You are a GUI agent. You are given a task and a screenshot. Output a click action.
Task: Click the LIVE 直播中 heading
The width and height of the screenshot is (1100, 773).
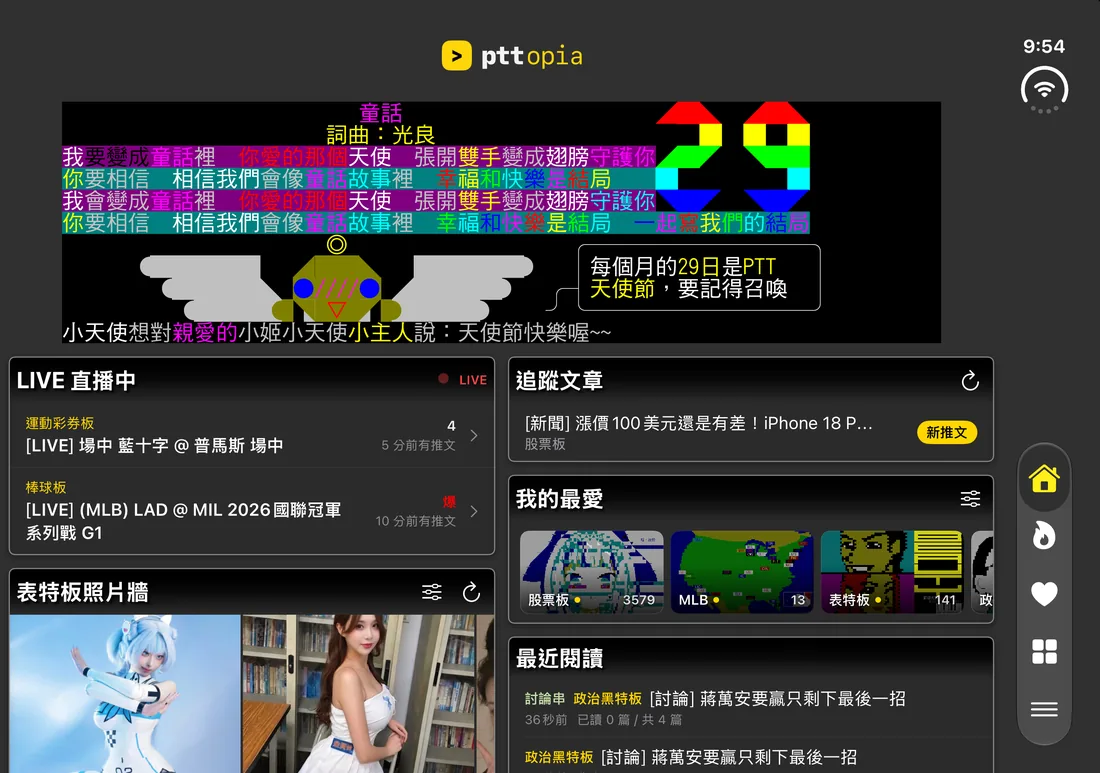tap(76, 381)
